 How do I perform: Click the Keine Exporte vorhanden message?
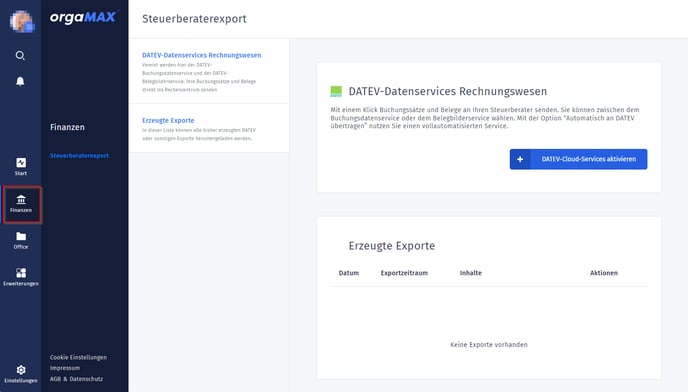click(489, 345)
